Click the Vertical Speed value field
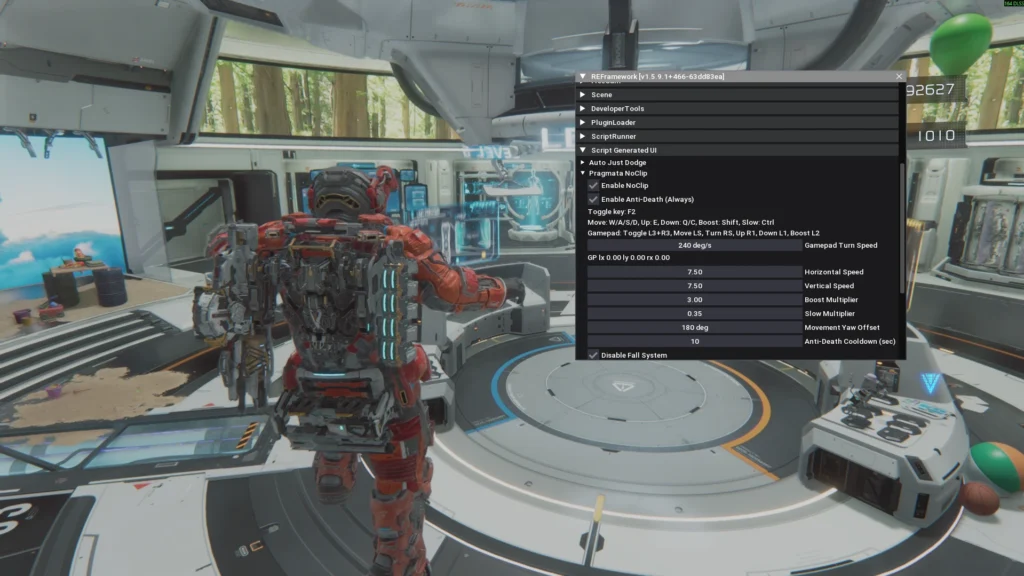This screenshot has height=576, width=1024. click(694, 285)
